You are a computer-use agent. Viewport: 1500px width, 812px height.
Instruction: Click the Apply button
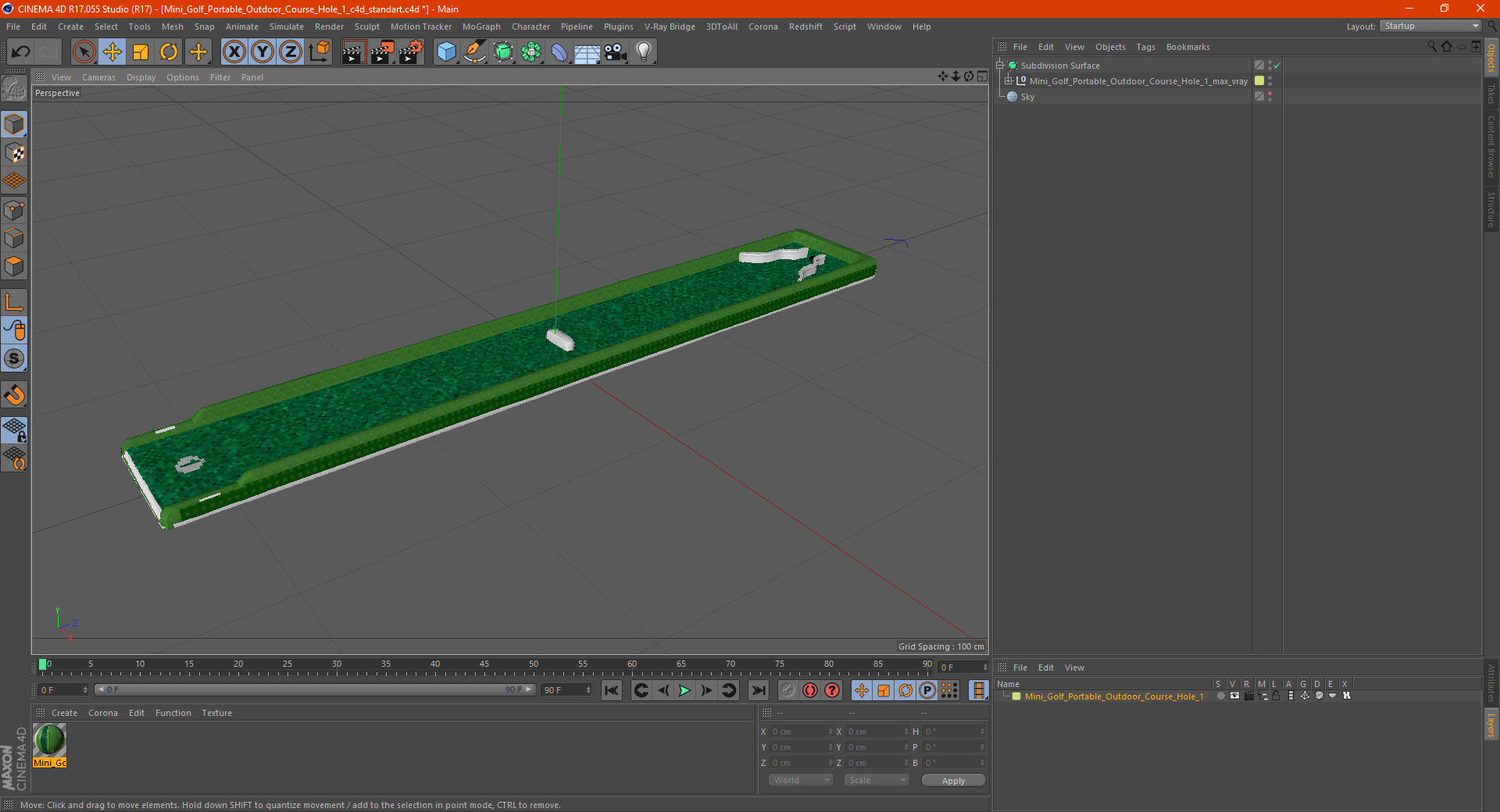953,781
